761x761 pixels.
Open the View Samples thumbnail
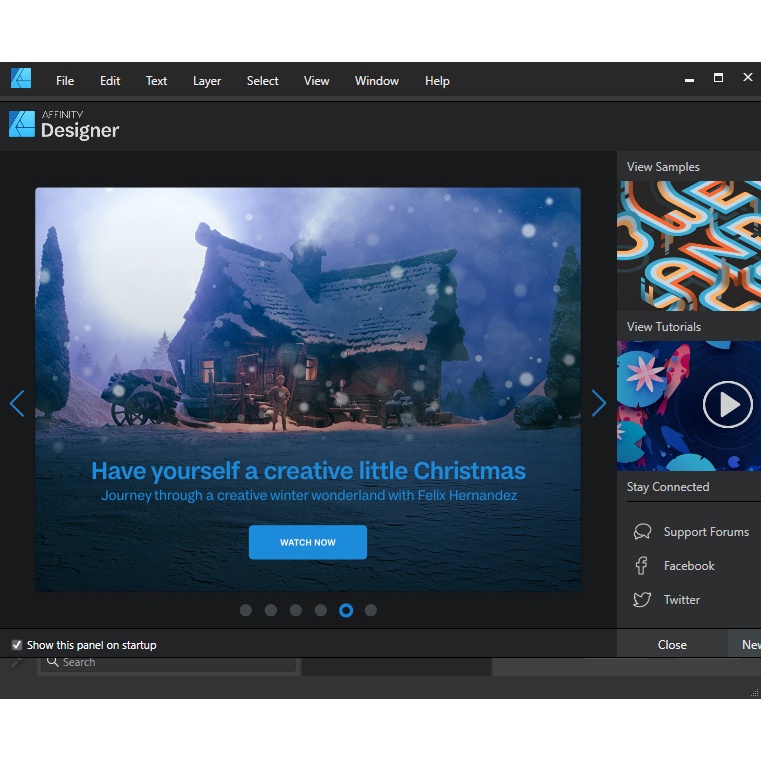pos(688,245)
